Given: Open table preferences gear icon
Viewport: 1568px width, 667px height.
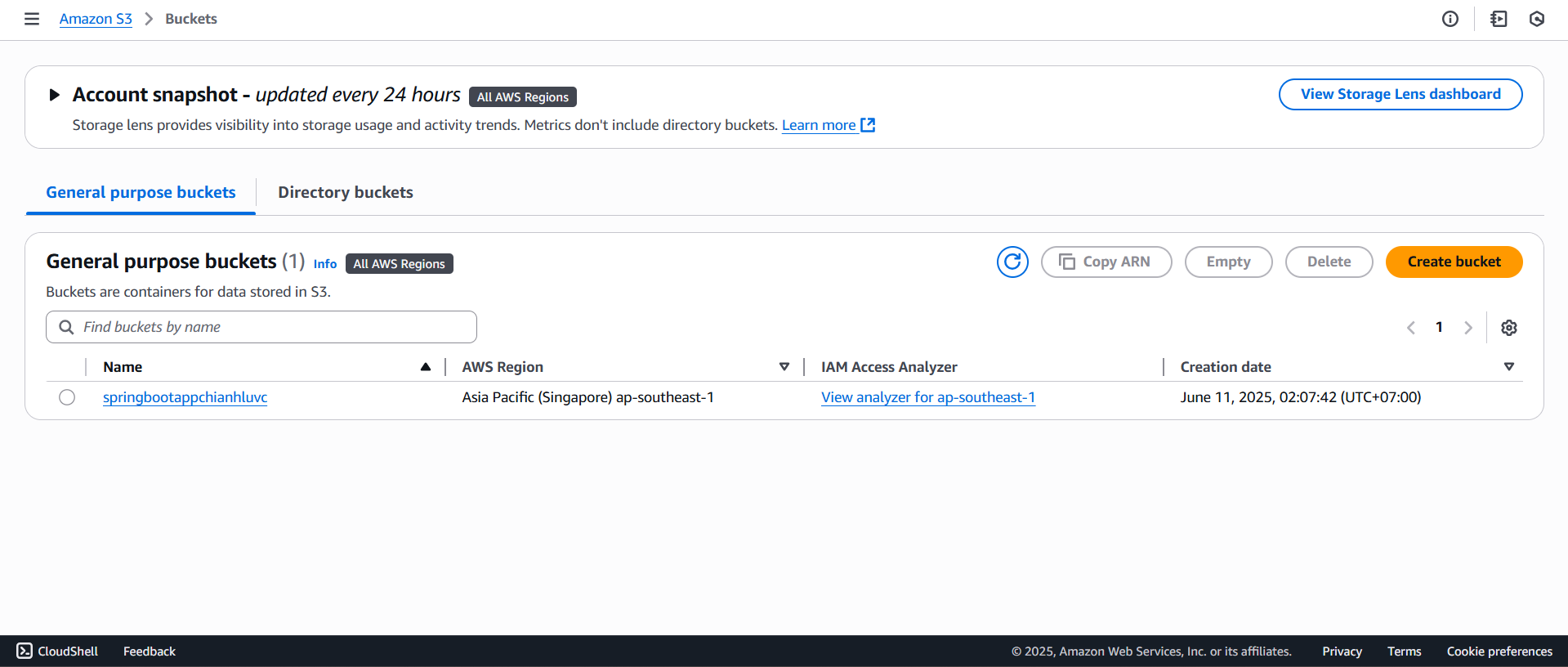Looking at the screenshot, I should tap(1509, 328).
